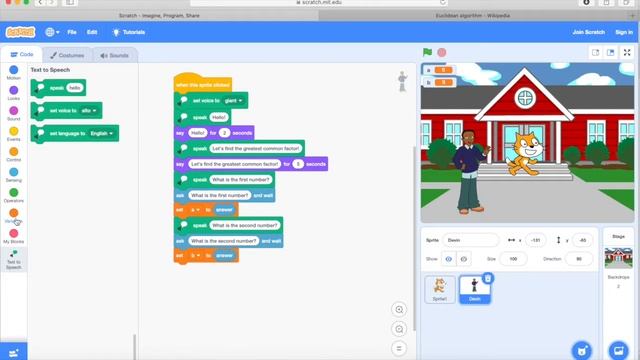Image resolution: width=640 pixels, height=360 pixels.
Task: Delete the Devin sprite with trash icon
Action: pyautogui.click(x=488, y=278)
